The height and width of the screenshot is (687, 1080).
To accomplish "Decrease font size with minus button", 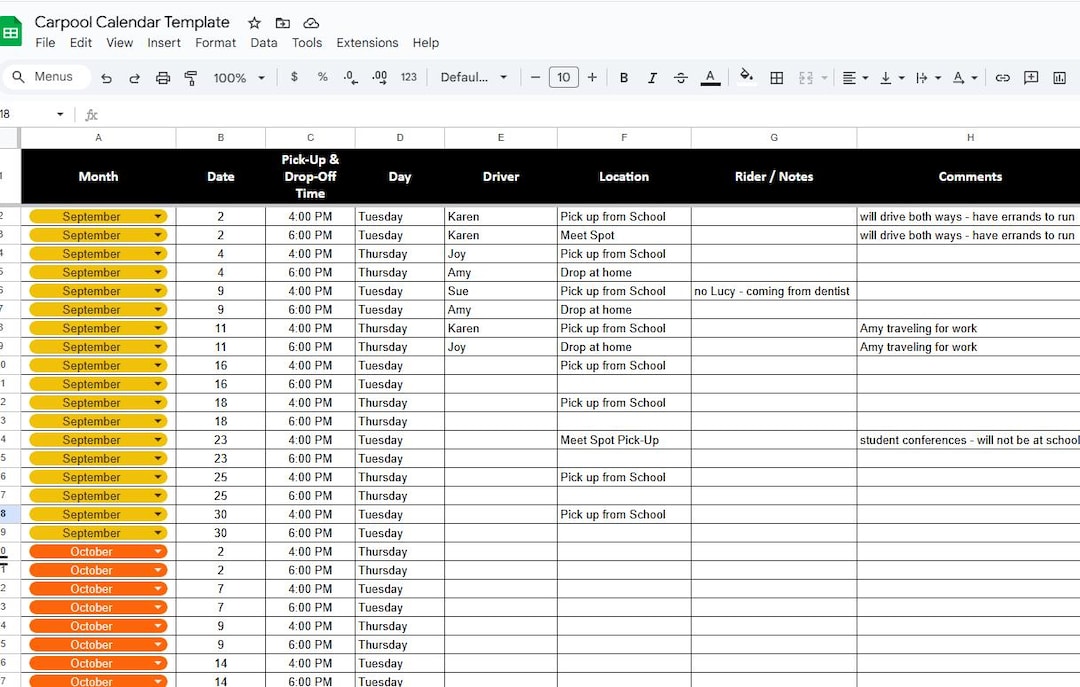I will (x=535, y=77).
